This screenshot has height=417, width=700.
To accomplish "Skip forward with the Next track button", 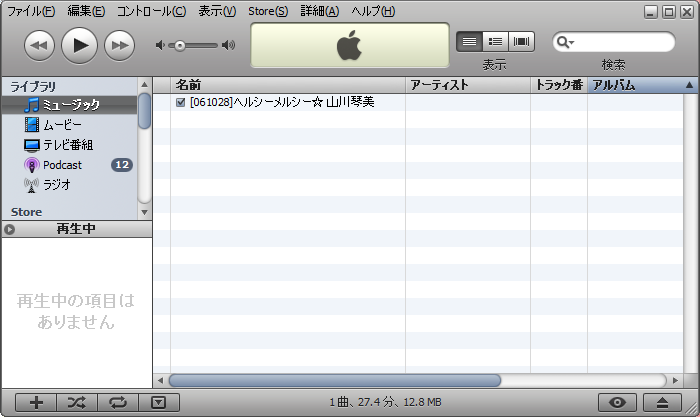I will [x=120, y=46].
